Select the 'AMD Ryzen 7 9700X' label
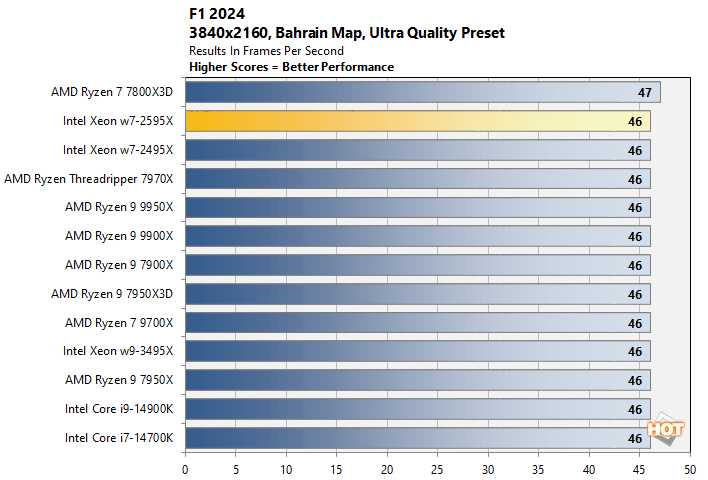This screenshot has width=708, height=480. tap(119, 323)
